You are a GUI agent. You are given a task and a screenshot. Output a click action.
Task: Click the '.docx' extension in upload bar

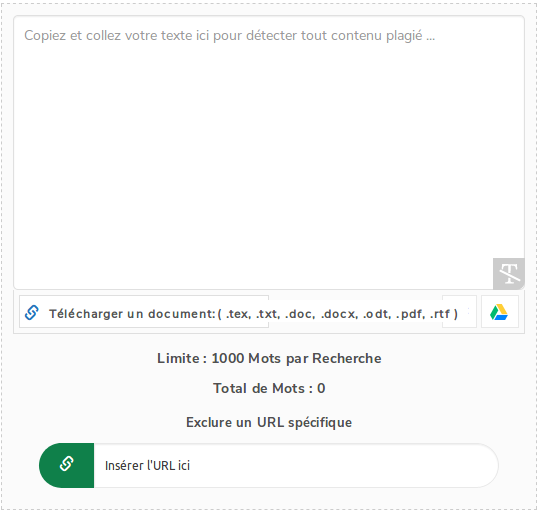339,314
